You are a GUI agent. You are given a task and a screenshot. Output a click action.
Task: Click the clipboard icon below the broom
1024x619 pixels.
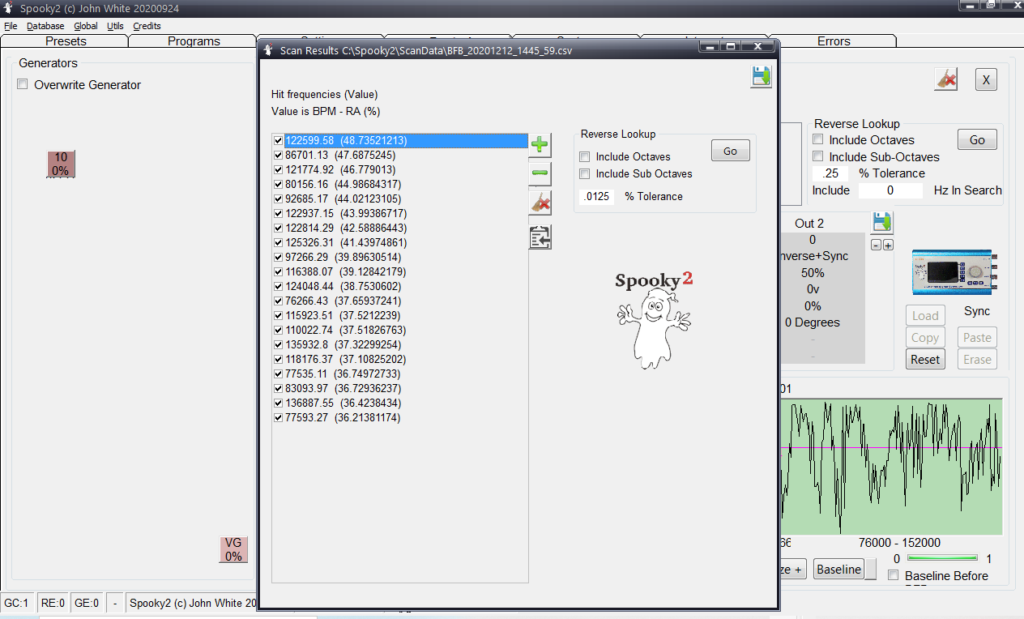(x=540, y=237)
